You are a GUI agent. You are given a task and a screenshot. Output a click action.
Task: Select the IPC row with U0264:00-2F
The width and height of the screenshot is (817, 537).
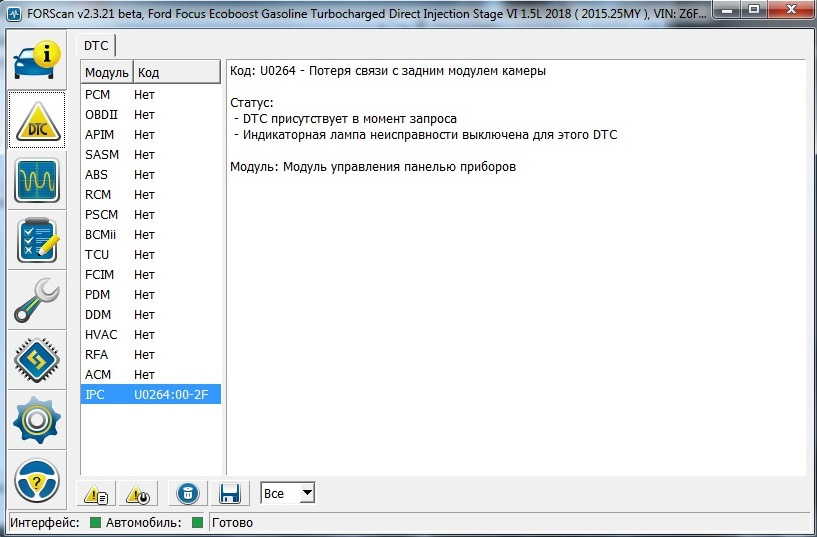151,394
